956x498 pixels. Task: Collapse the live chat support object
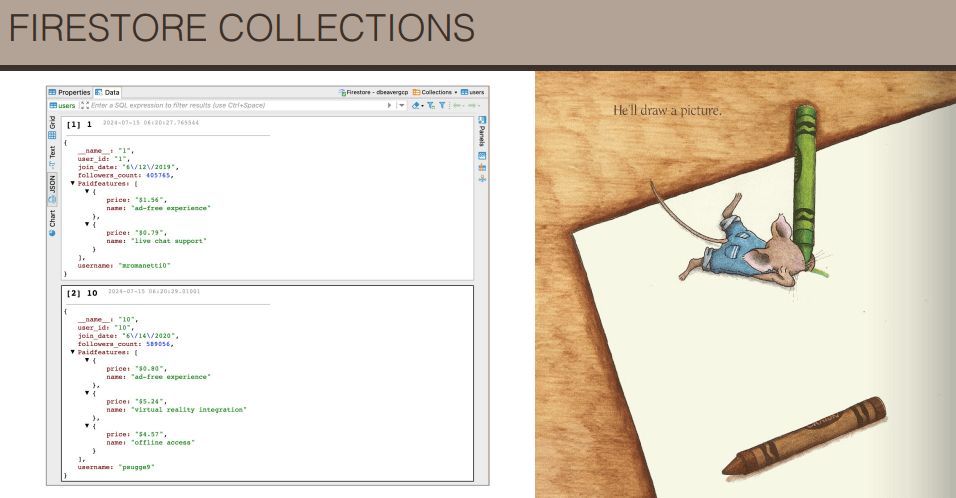coord(87,224)
